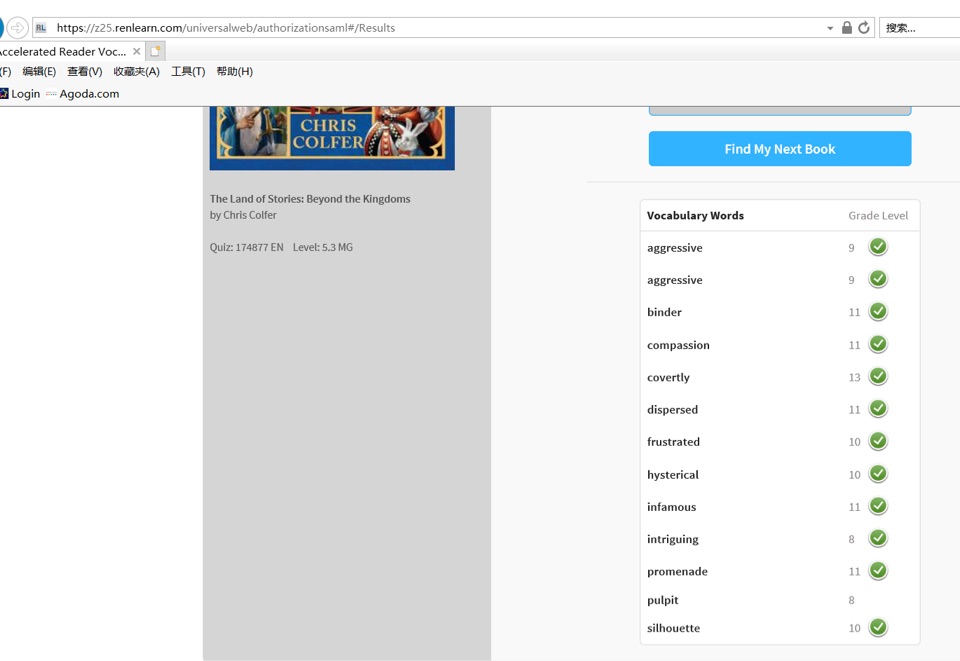Open the Login bookmark

20,94
